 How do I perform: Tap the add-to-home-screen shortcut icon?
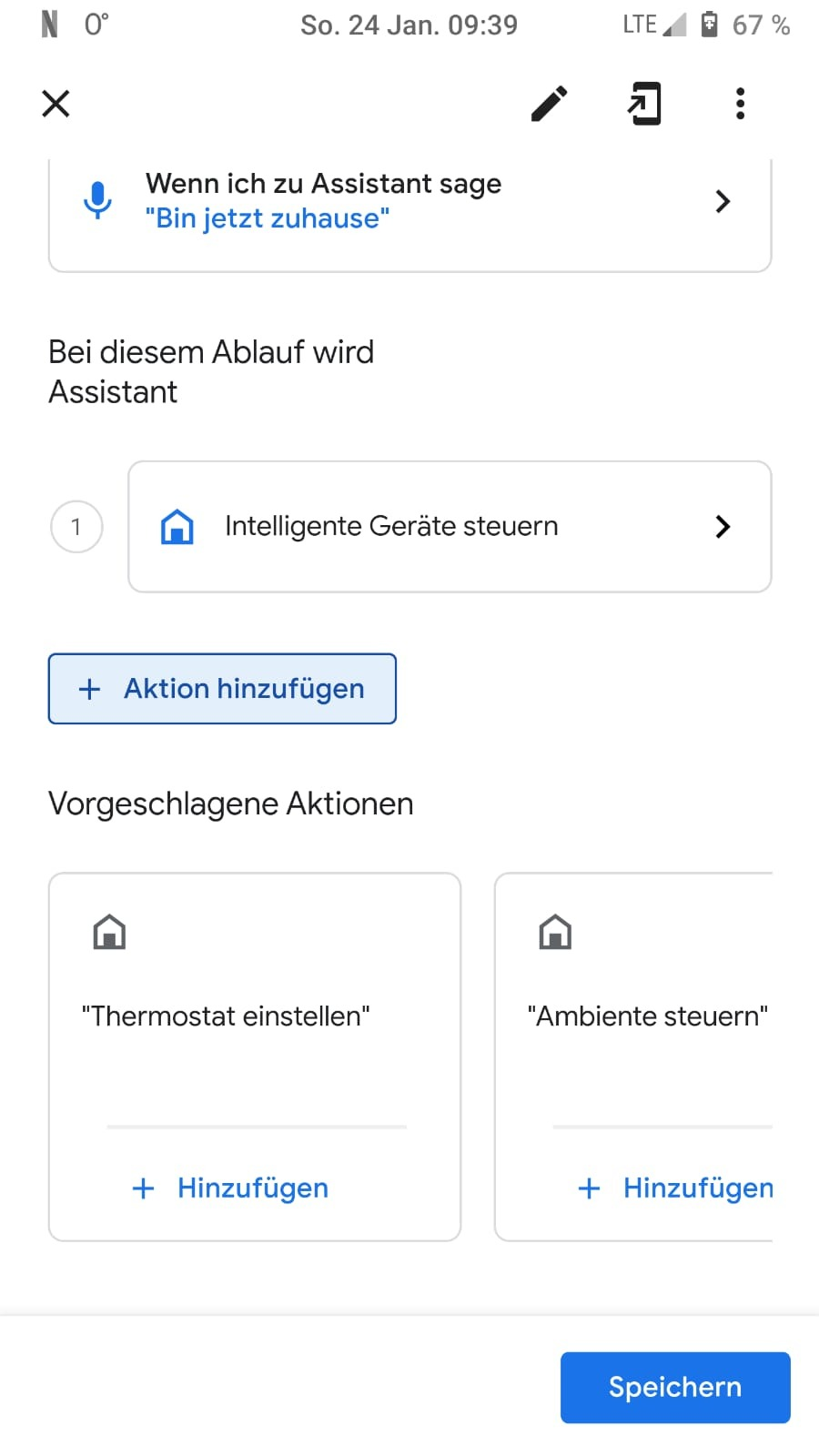coord(644,104)
